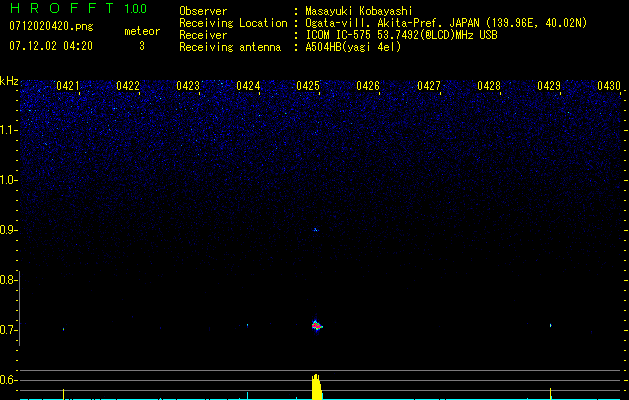Click the small echo dot near 0424
Screen dimensions: 629x400
point(248,325)
